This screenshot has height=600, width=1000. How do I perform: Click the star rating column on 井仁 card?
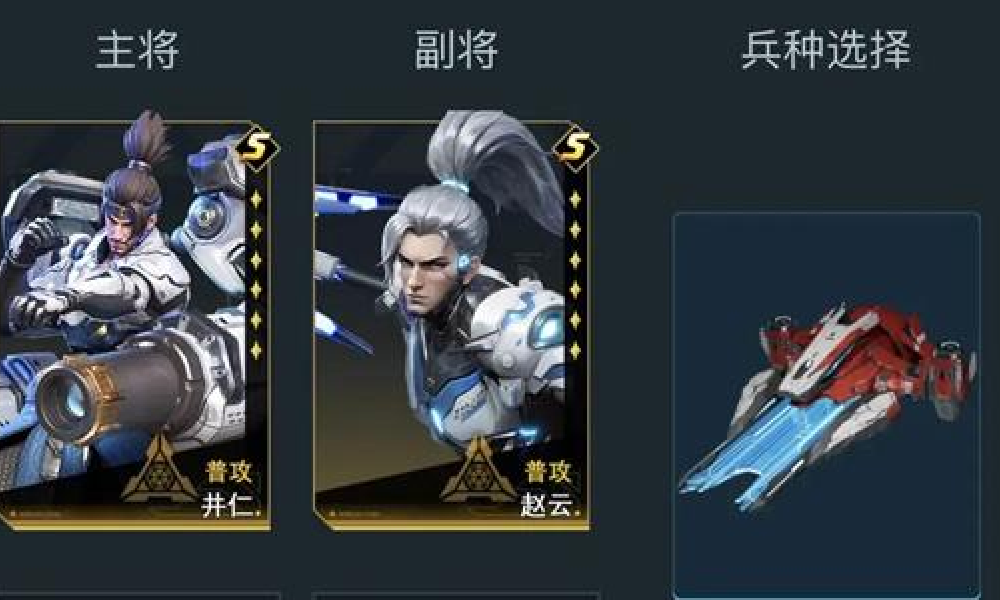pyautogui.click(x=256, y=275)
